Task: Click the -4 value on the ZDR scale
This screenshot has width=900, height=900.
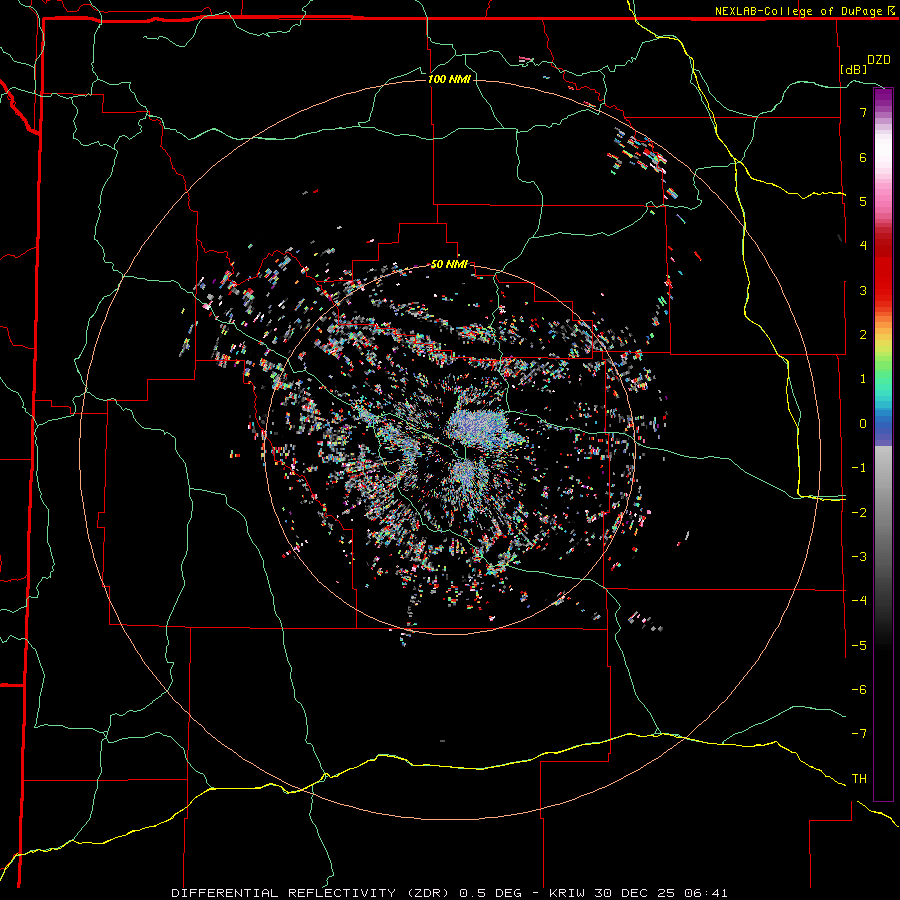Action: tap(859, 600)
